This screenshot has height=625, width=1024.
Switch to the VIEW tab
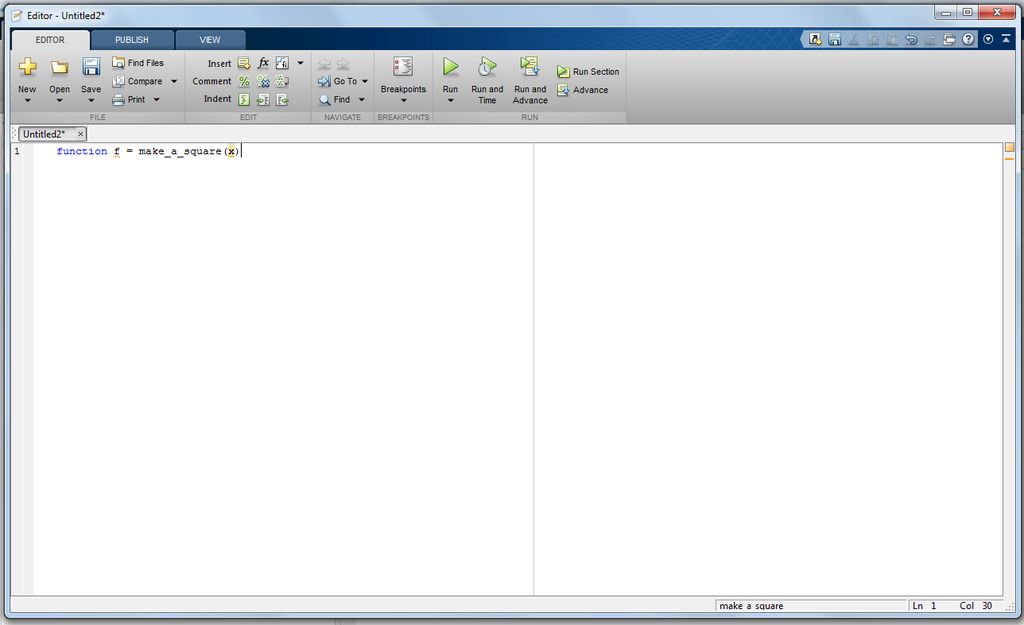tap(210, 40)
